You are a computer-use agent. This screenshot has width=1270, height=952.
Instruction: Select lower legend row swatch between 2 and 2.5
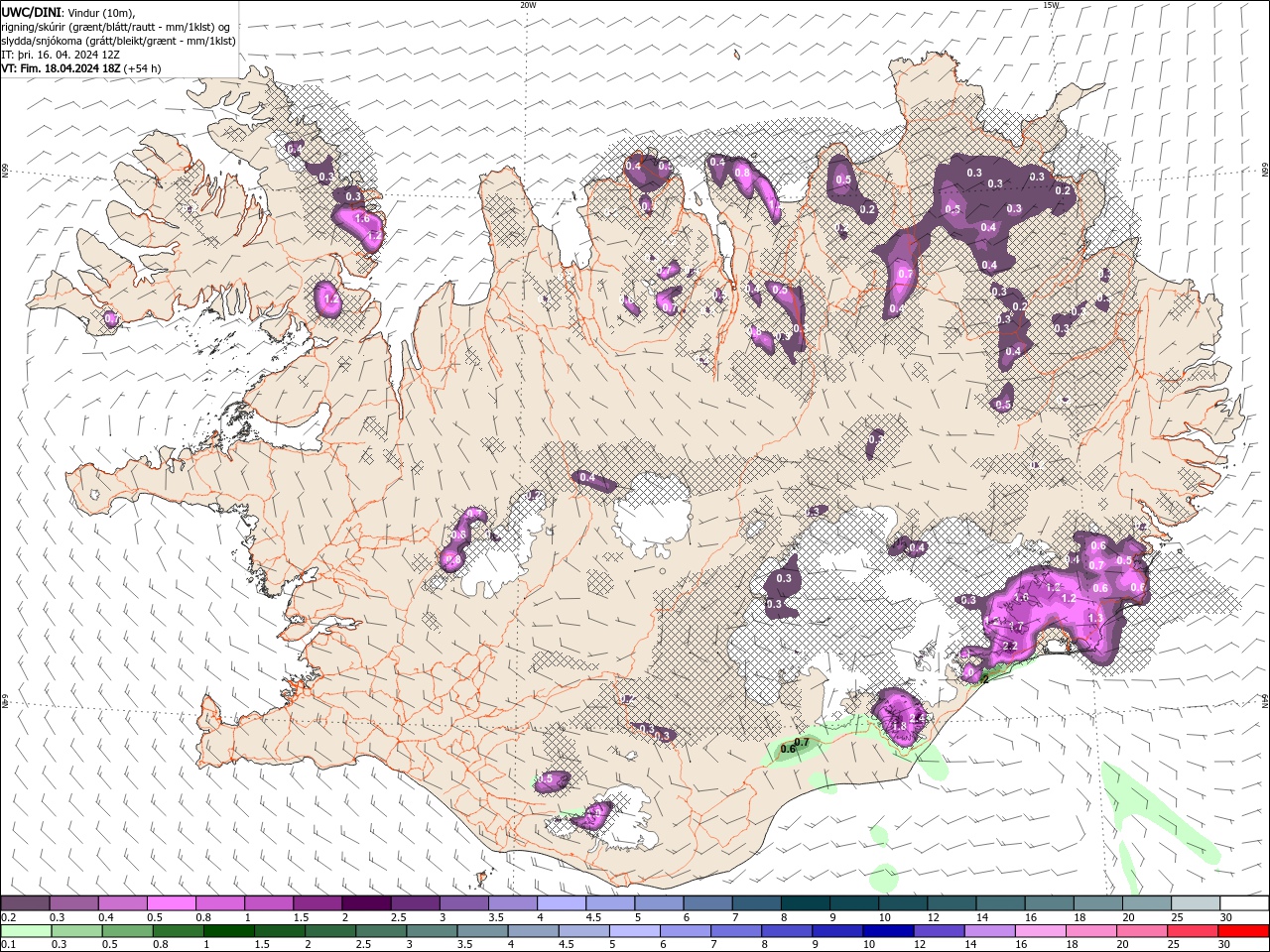330,931
